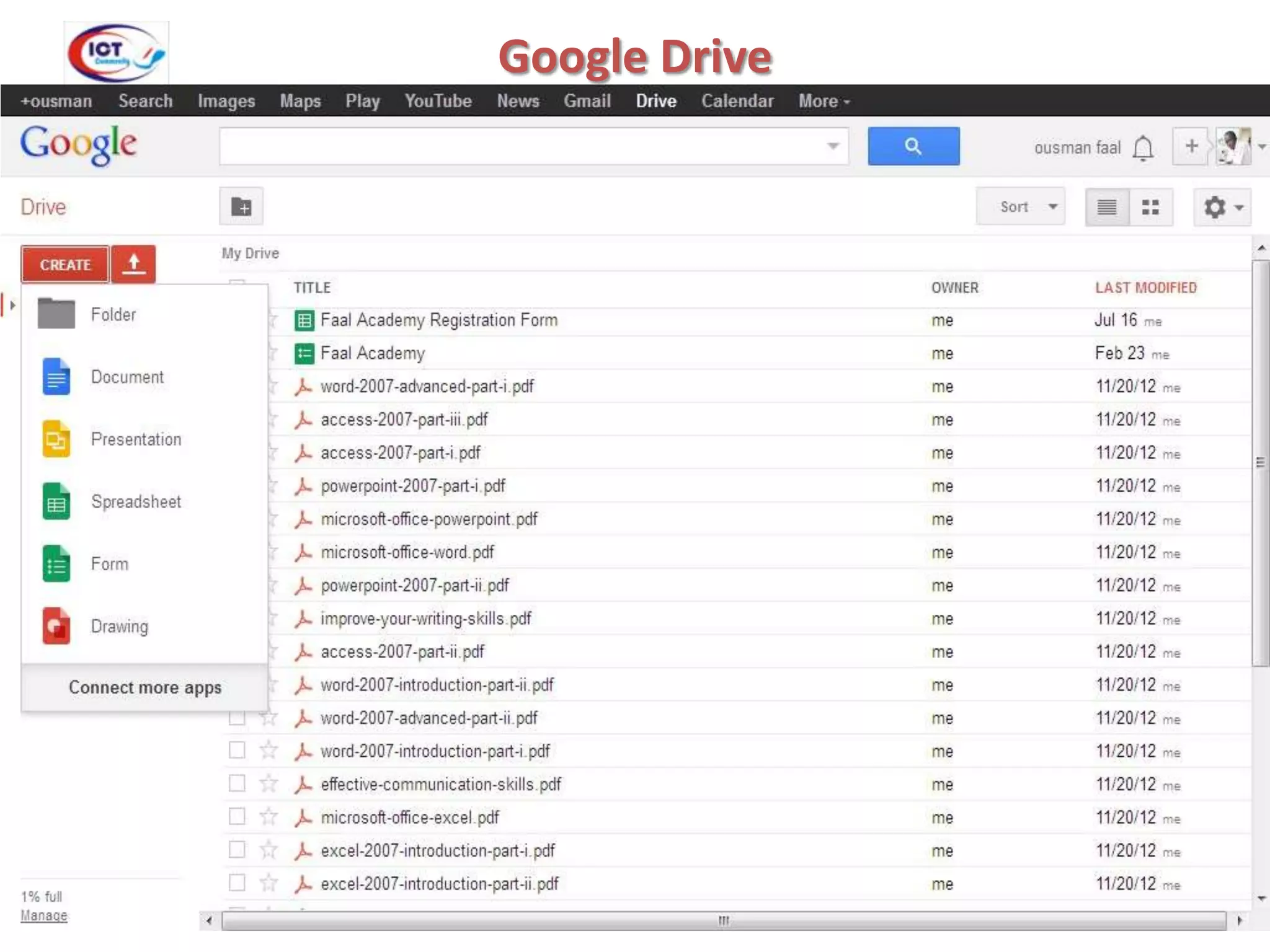1270x952 pixels.
Task: Open Images in top bar
Action: pyautogui.click(x=226, y=101)
